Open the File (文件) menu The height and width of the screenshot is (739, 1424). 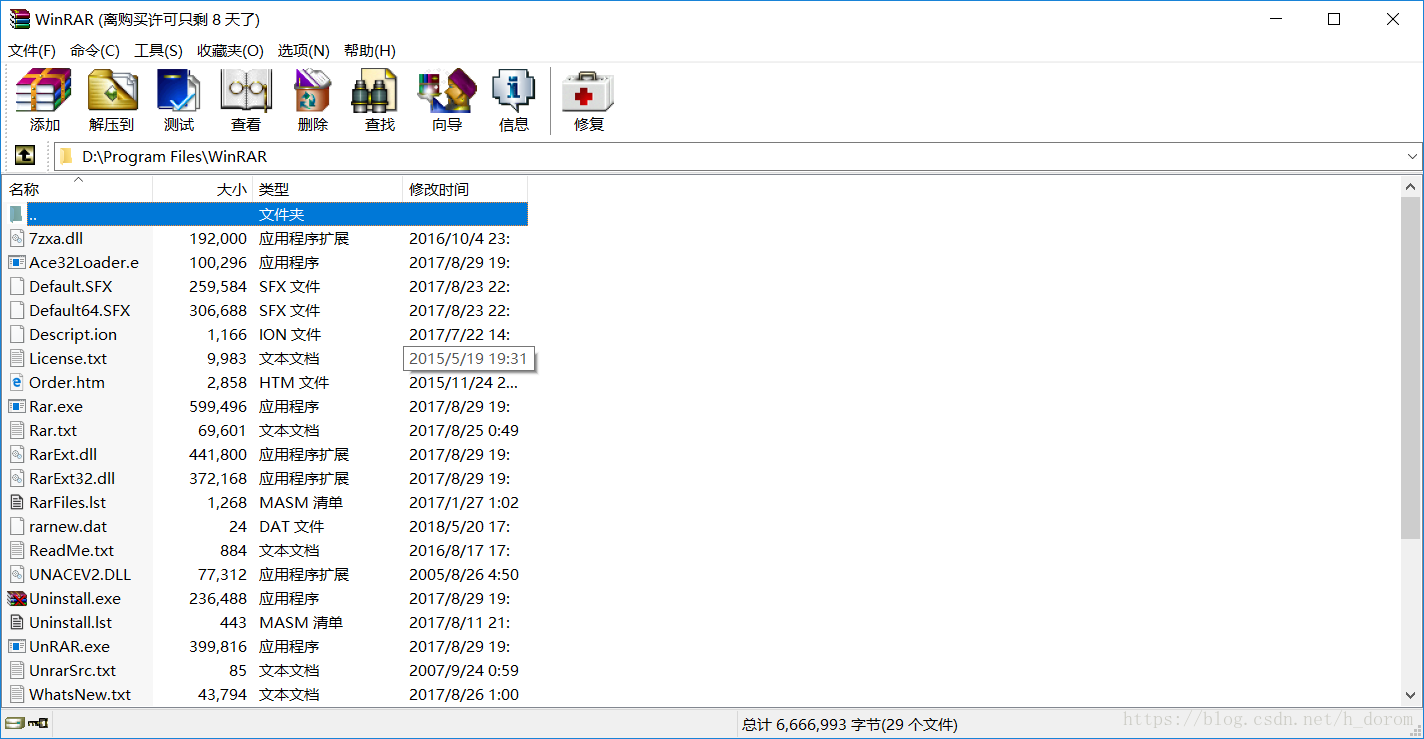[x=32, y=51]
